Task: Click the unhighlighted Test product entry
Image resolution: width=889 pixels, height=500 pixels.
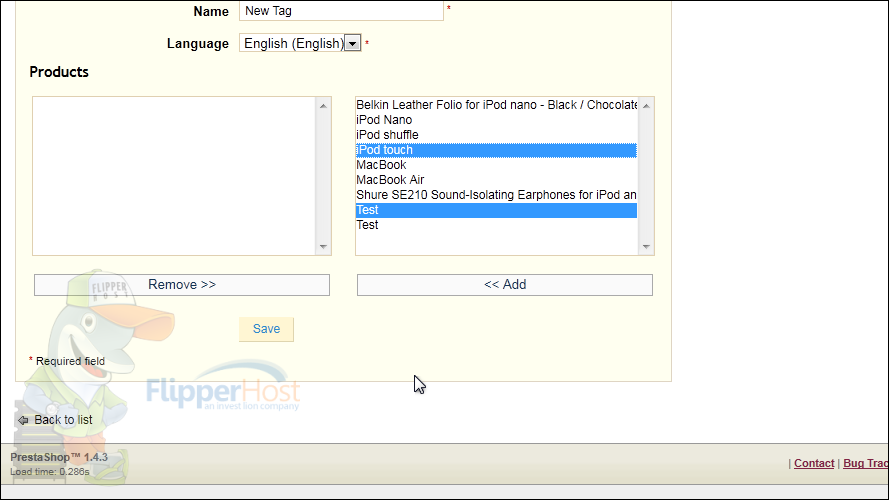Action: coord(496,225)
